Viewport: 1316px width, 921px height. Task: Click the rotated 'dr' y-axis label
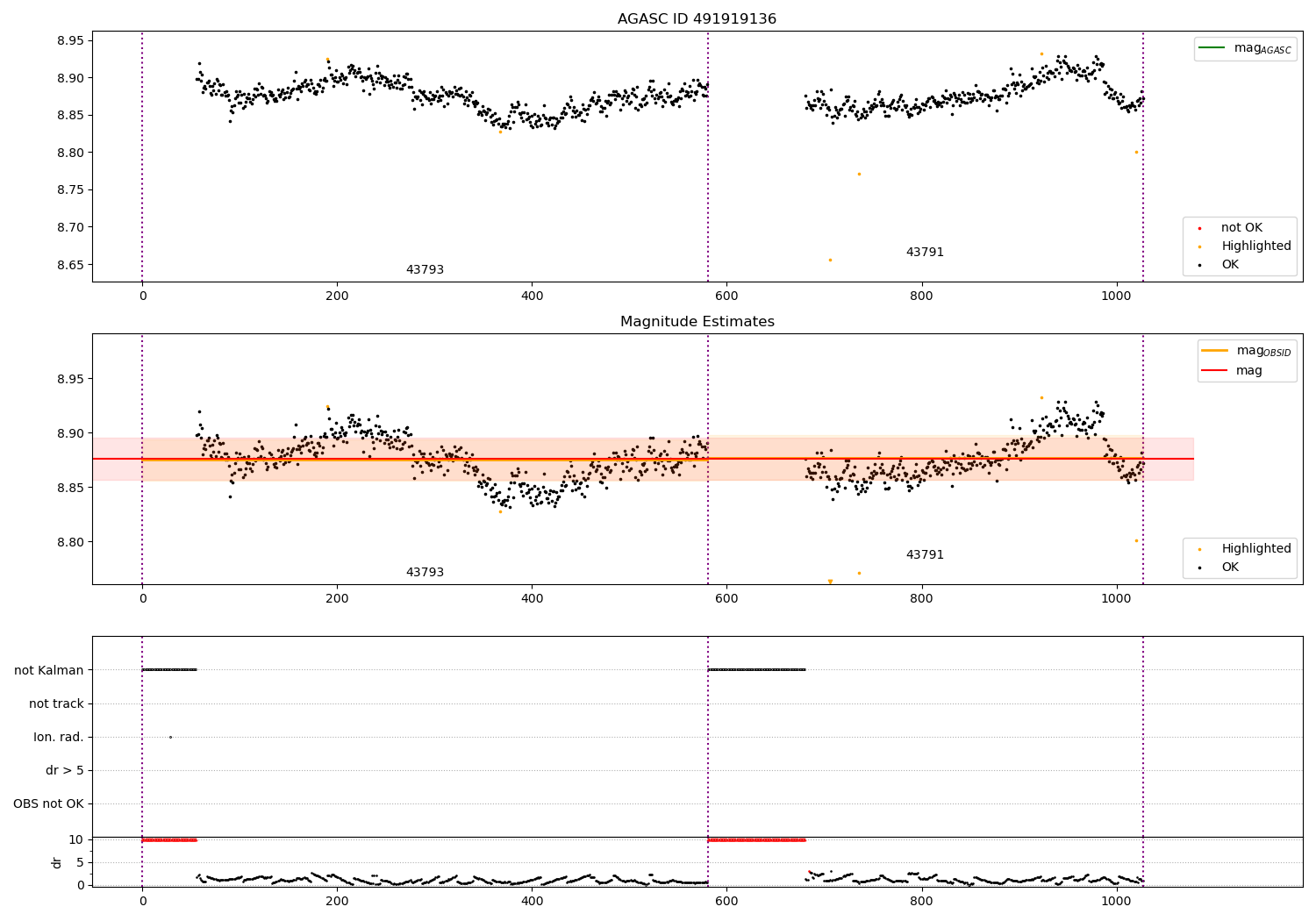pos(57,862)
